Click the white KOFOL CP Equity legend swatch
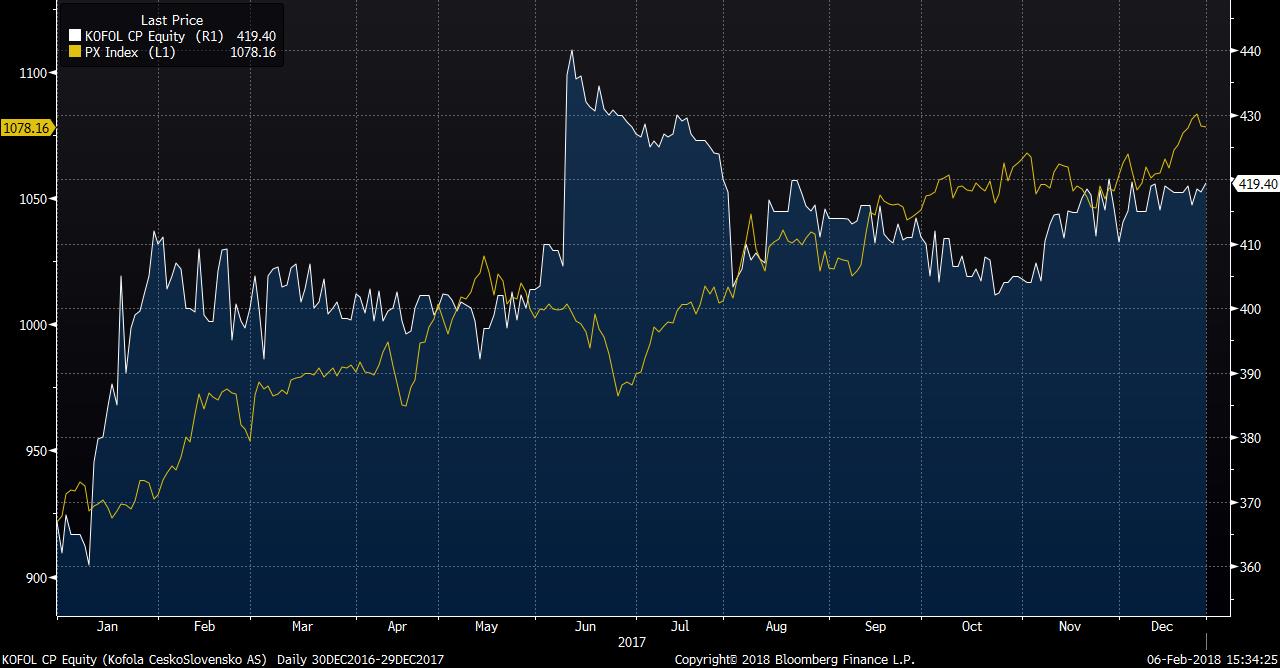The width and height of the screenshot is (1280, 668). [74, 36]
